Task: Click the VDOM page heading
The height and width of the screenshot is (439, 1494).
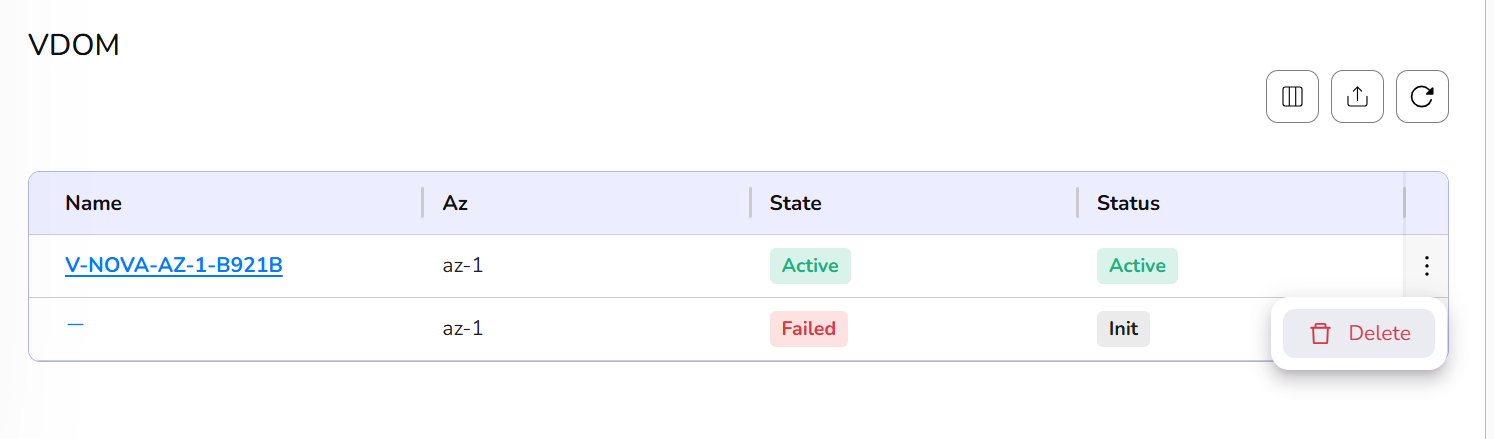Action: point(74,45)
